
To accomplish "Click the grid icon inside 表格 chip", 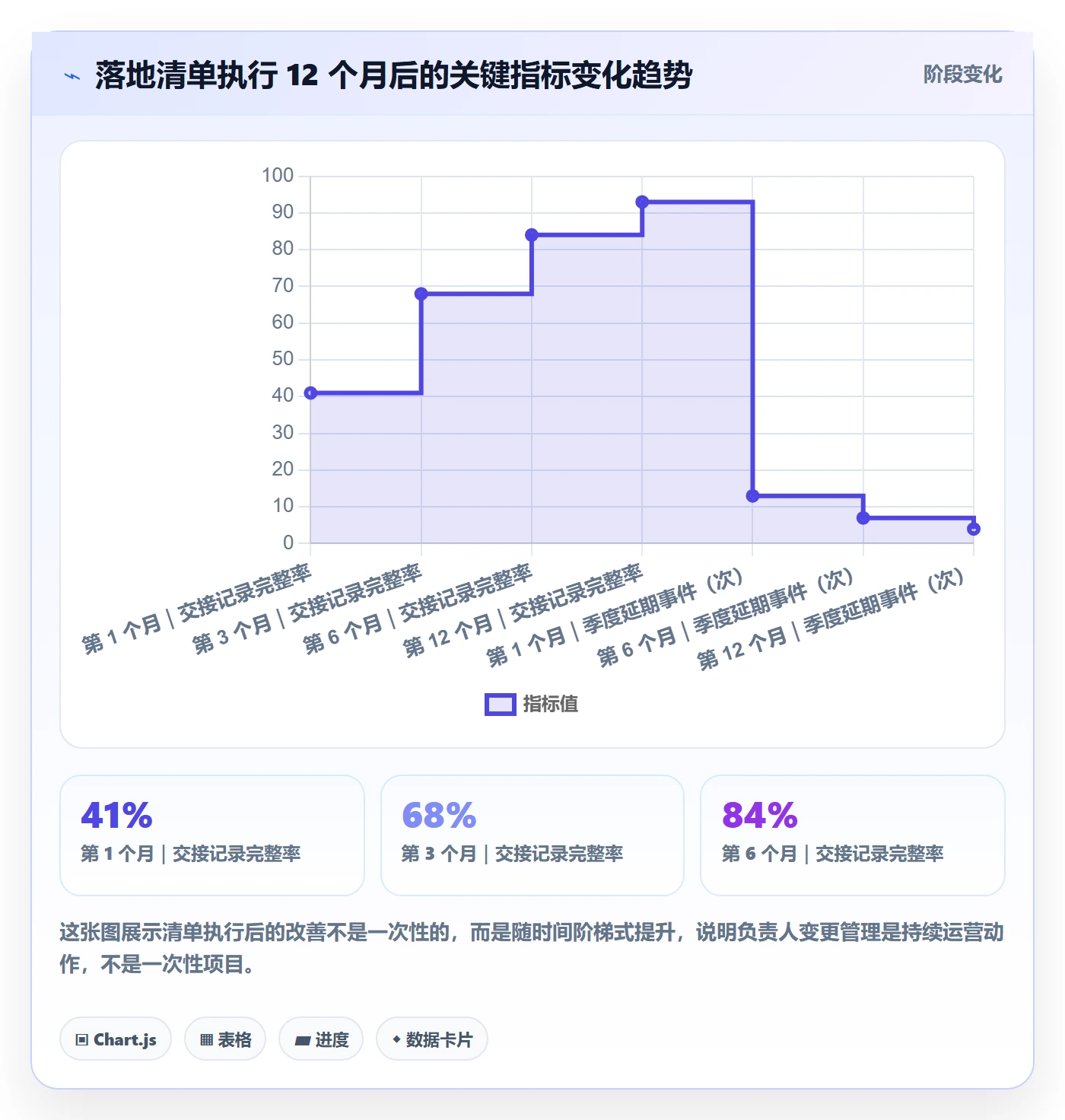I will click(206, 1040).
